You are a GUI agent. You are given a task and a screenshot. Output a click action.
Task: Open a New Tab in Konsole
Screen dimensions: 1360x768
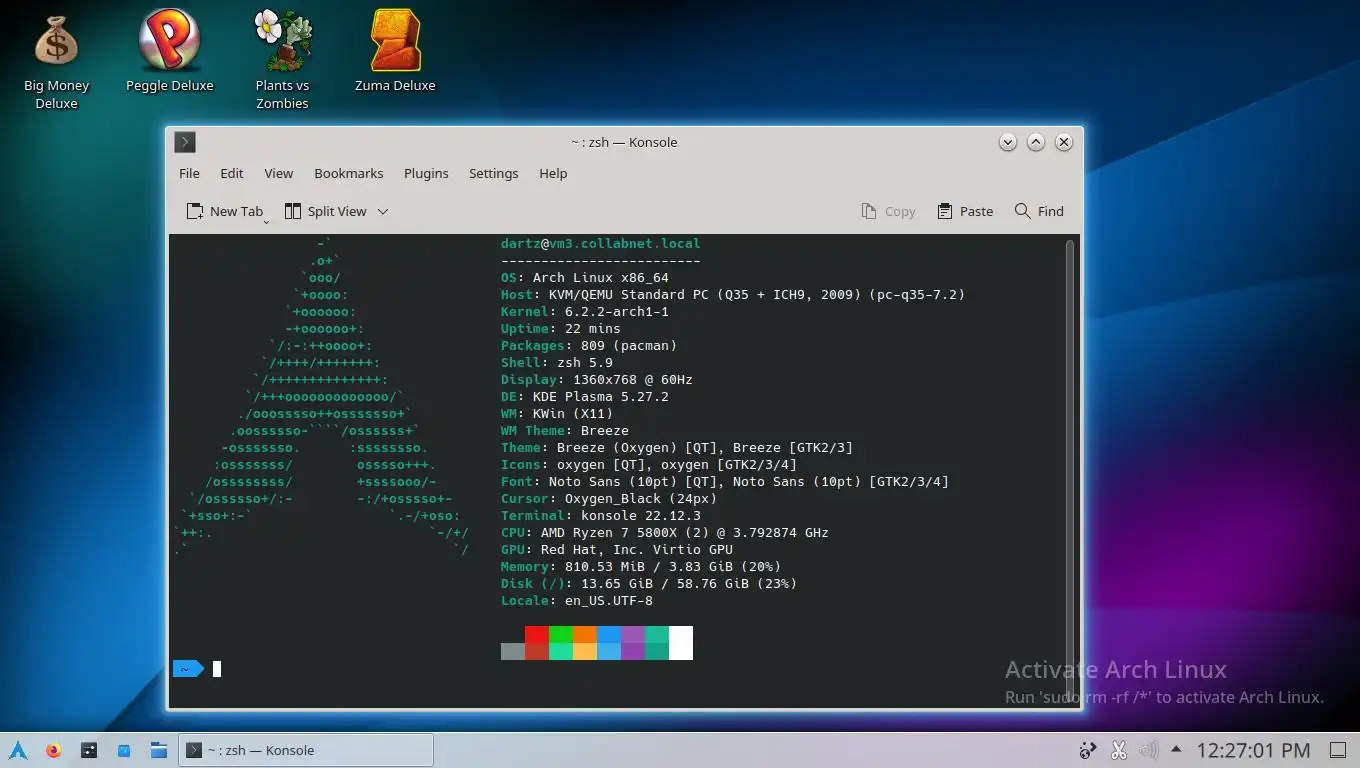click(x=225, y=211)
